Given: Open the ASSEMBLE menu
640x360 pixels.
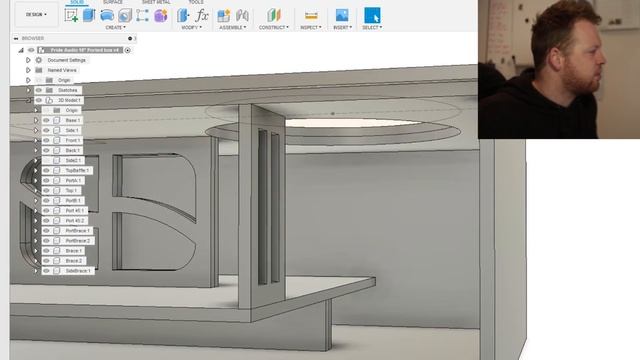Looking at the screenshot, I should [233, 27].
